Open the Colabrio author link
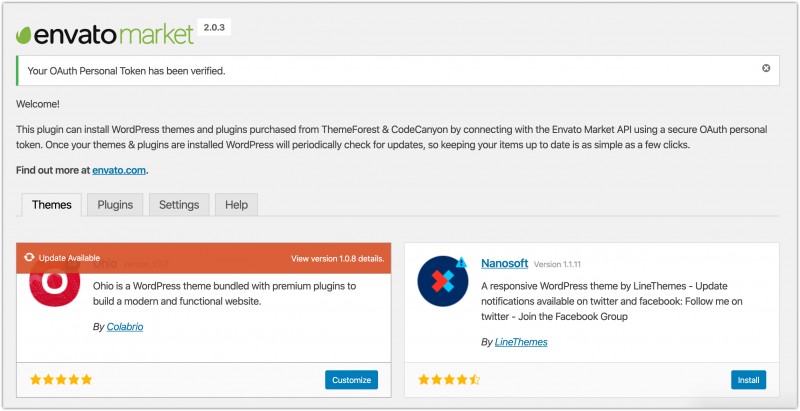The width and height of the screenshot is (800, 411). point(125,326)
